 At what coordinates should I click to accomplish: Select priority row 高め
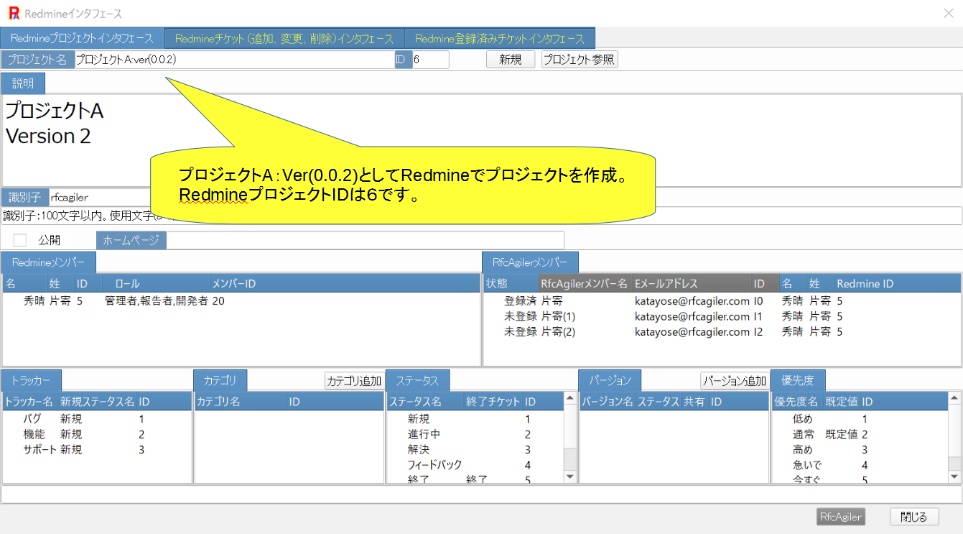pos(859,450)
